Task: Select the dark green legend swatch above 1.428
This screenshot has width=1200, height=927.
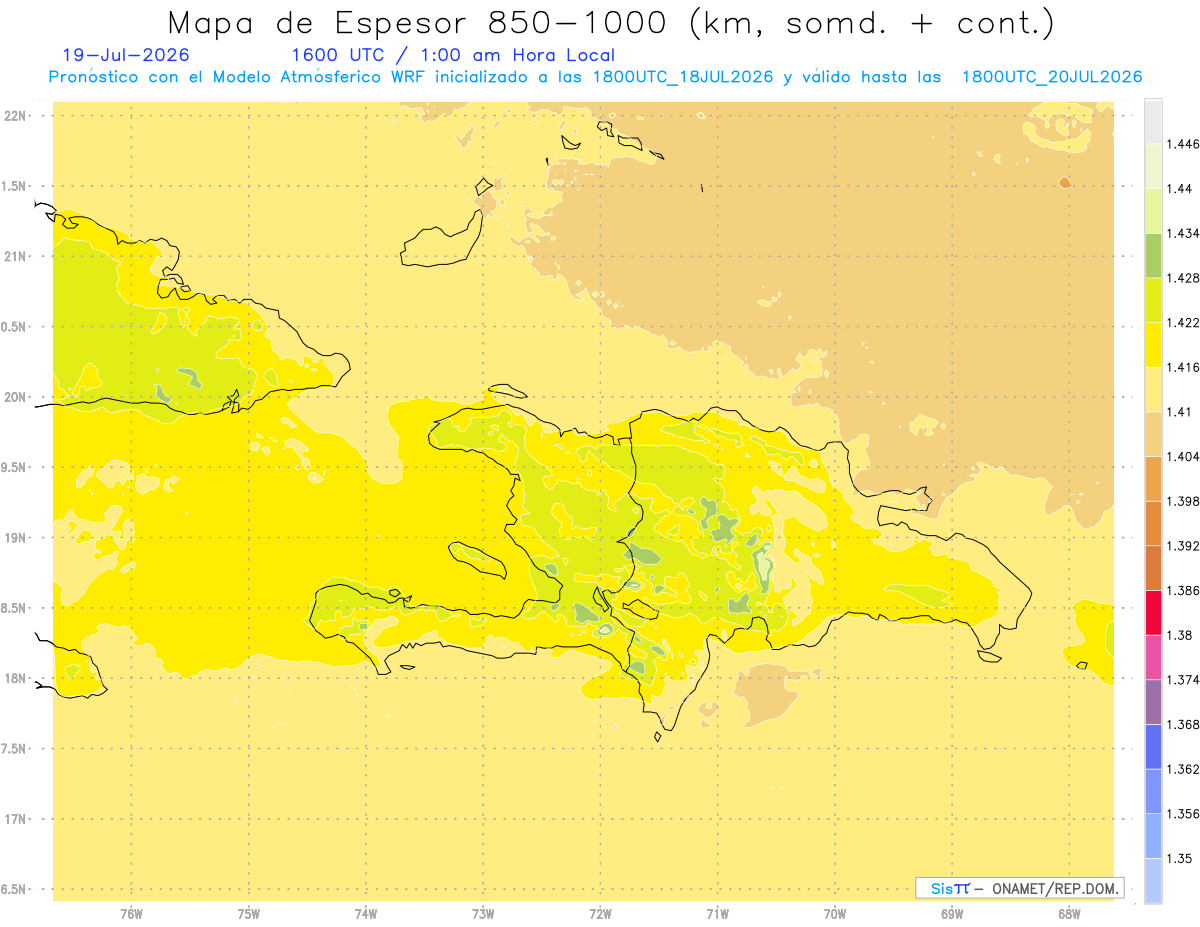Action: click(x=1153, y=256)
